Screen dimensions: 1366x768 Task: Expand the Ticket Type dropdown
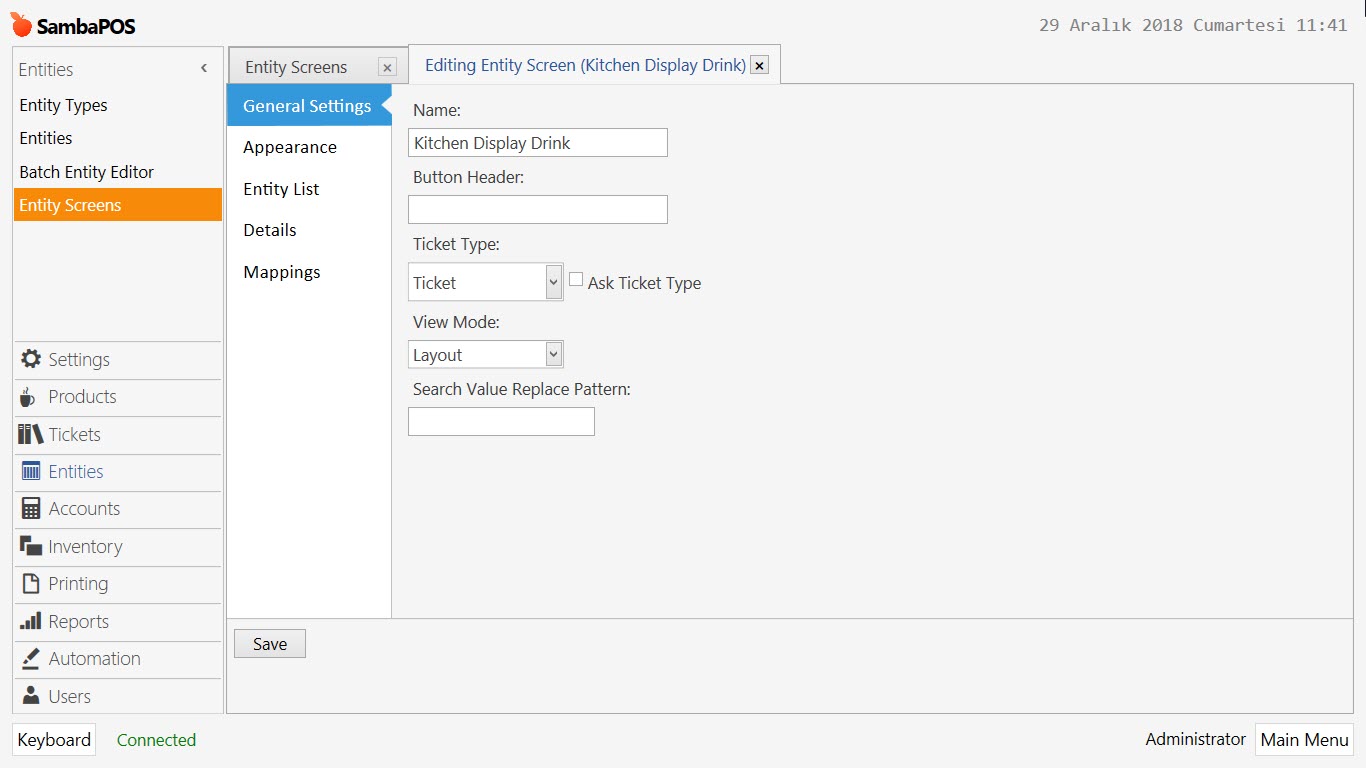pos(554,283)
